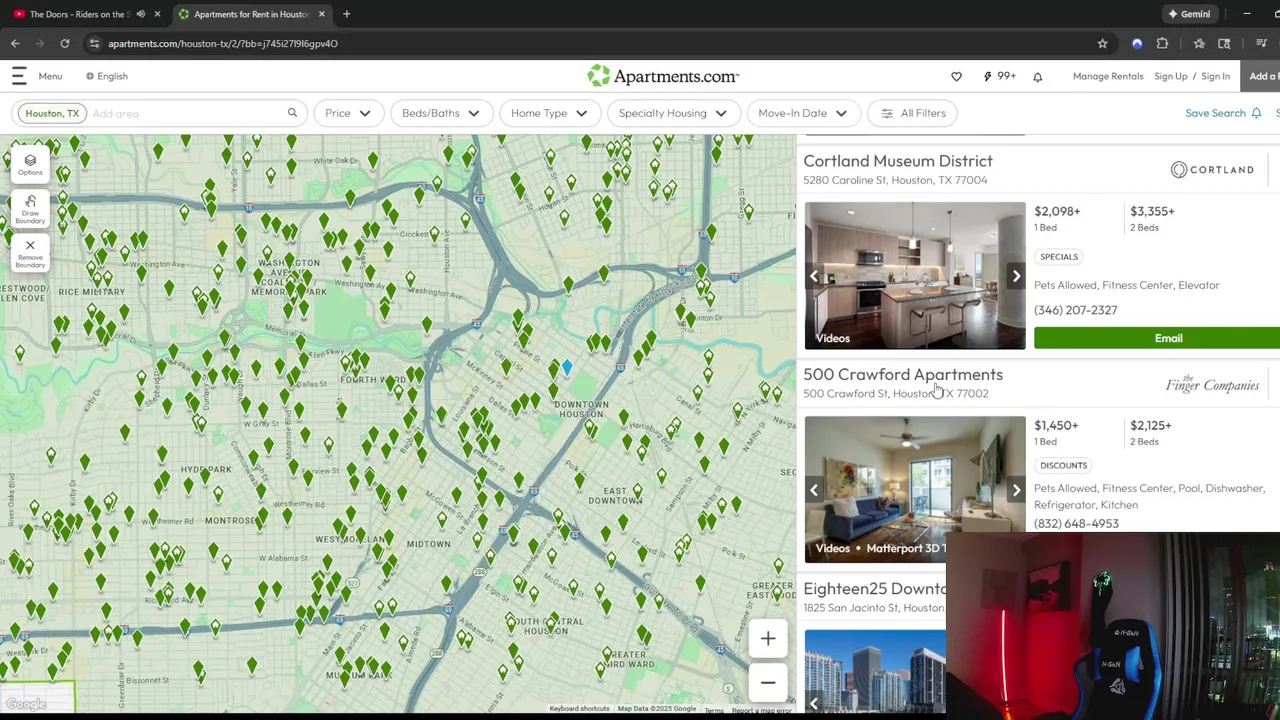The image size is (1280, 720).
Task: Call Cortland at (346) 207-2327
Action: [x=1076, y=310]
